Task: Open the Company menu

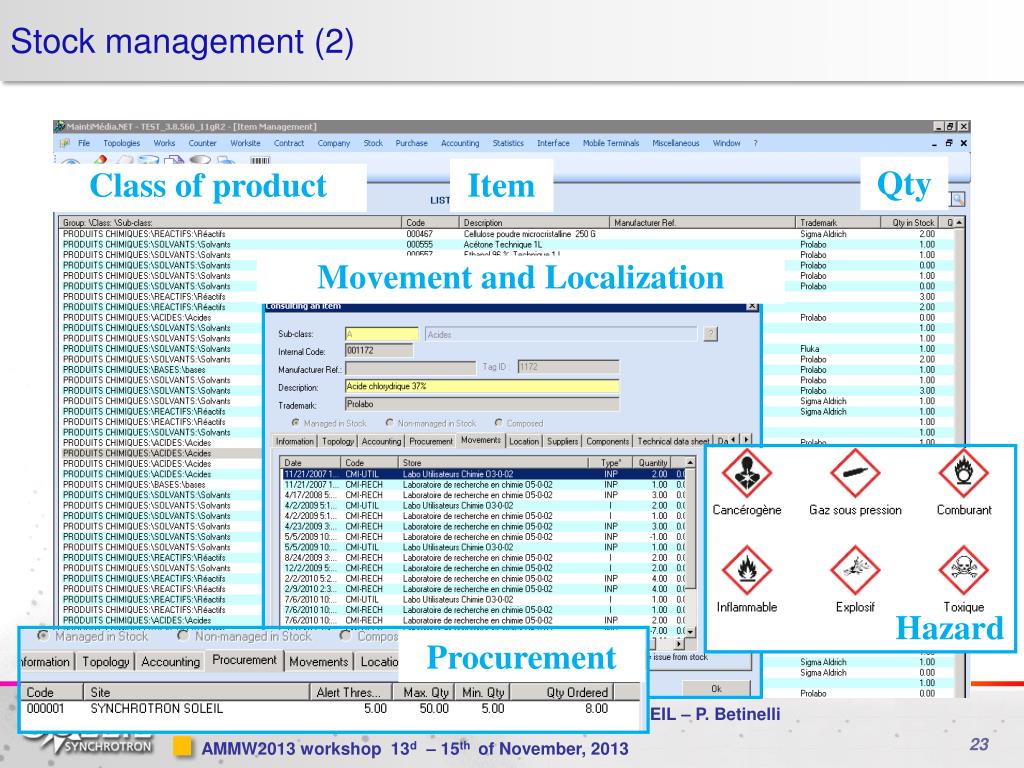Action: 334,143
